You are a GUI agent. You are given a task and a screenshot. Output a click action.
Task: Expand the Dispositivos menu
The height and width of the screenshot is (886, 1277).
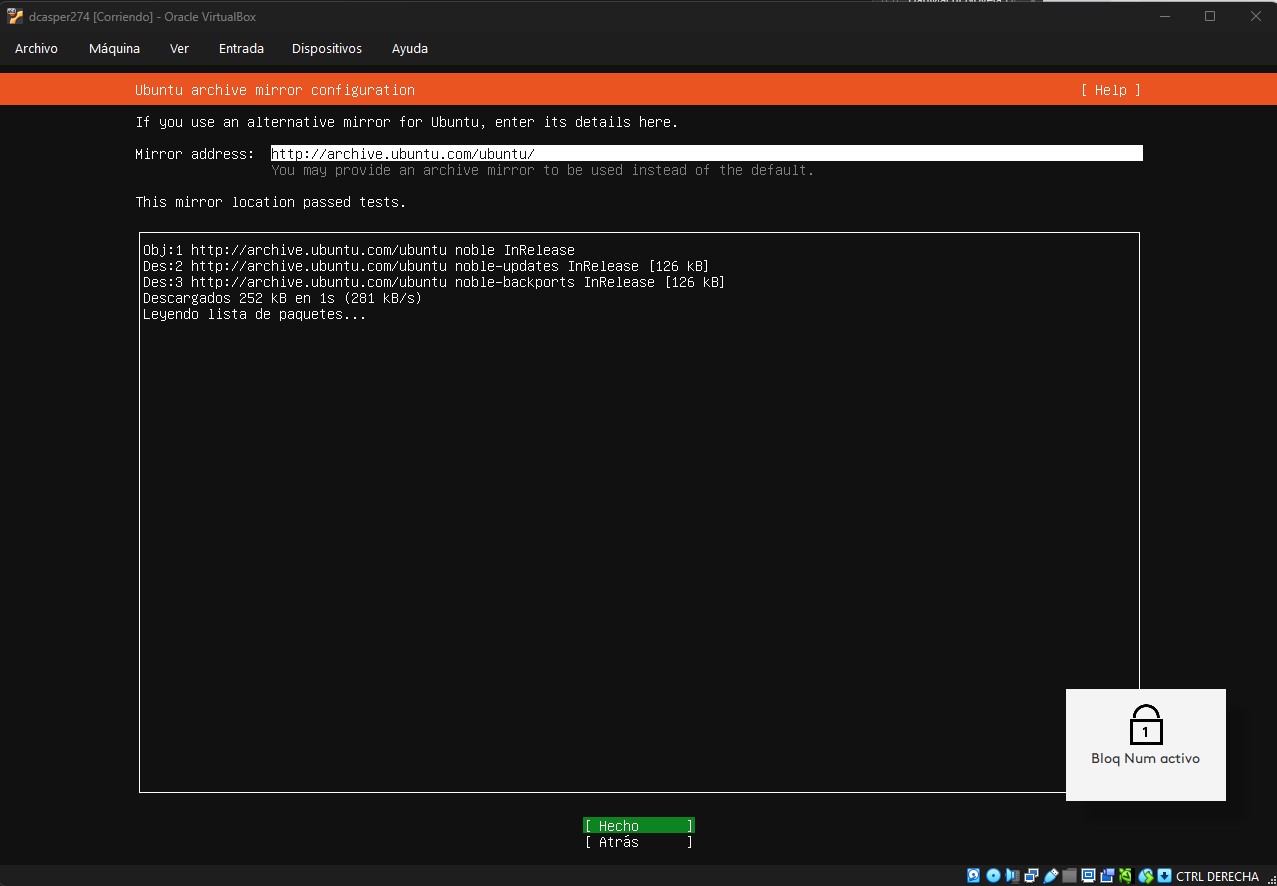(327, 48)
